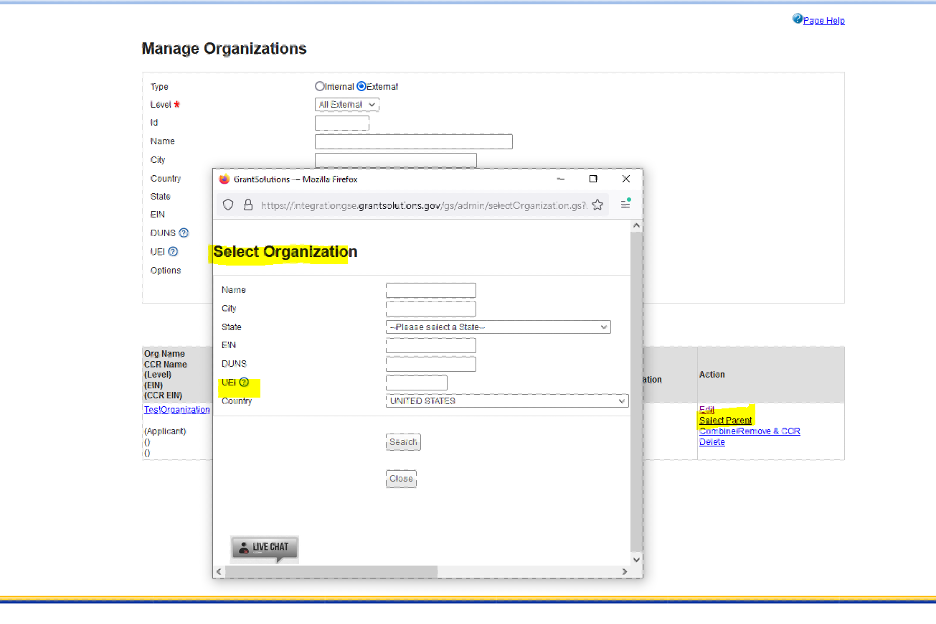This screenshot has height=624, width=936.
Task: Click the shield tracking protection icon
Action: [228, 204]
